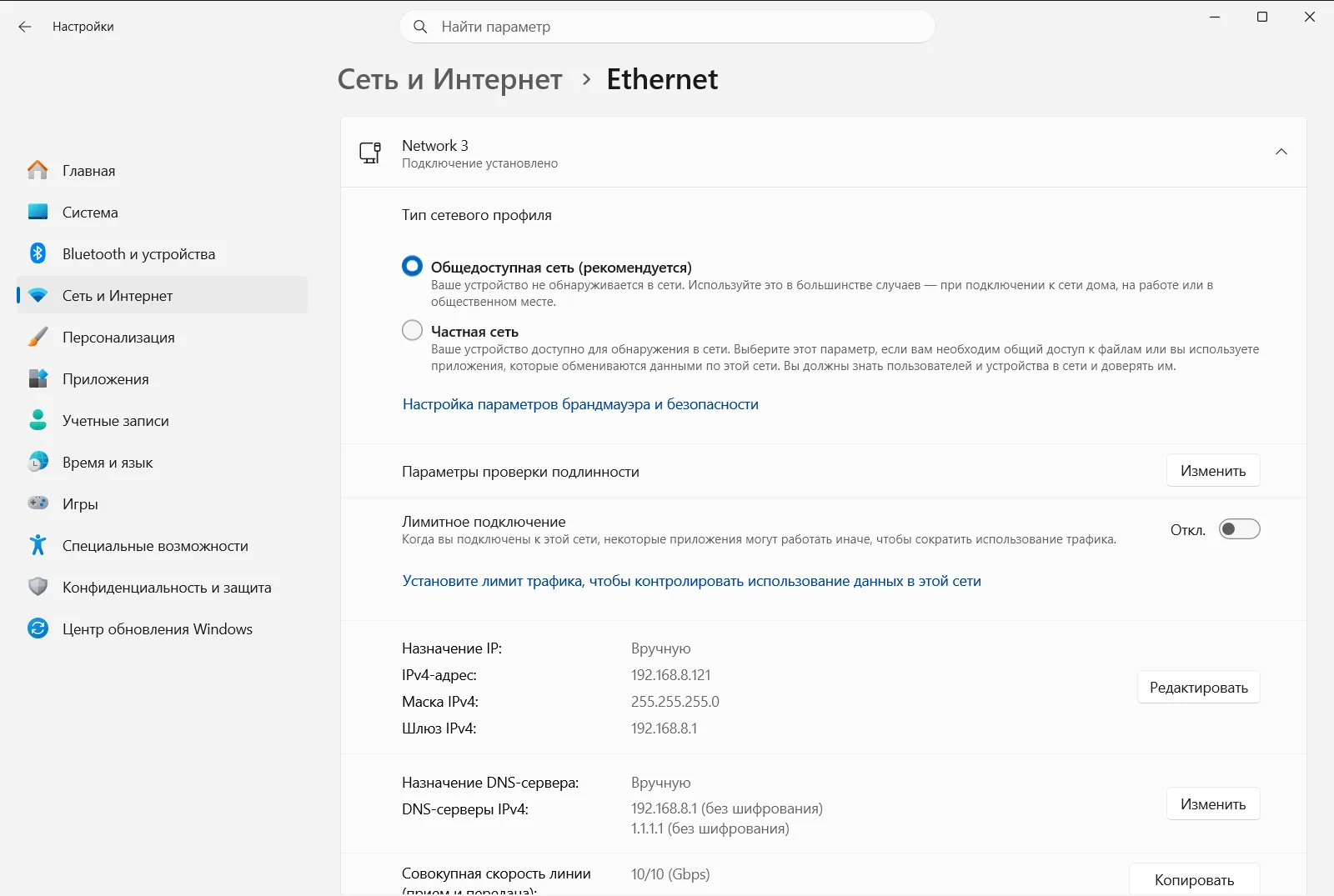Click the search magnifier icon
The width and height of the screenshot is (1334, 896).
[420, 27]
